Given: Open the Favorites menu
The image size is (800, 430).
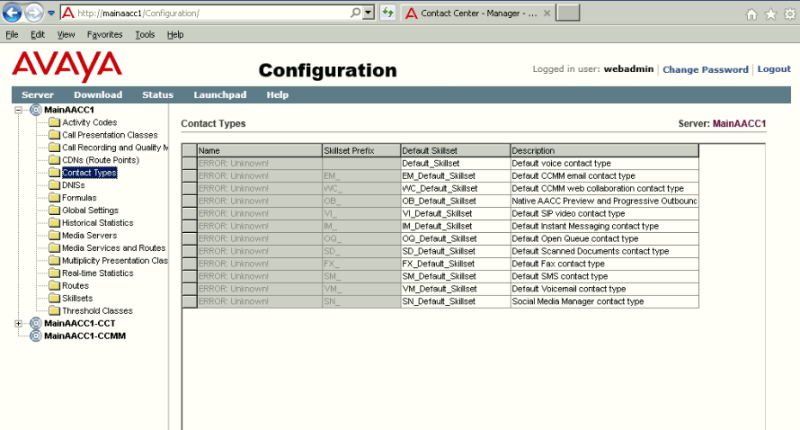Looking at the screenshot, I should click(105, 35).
